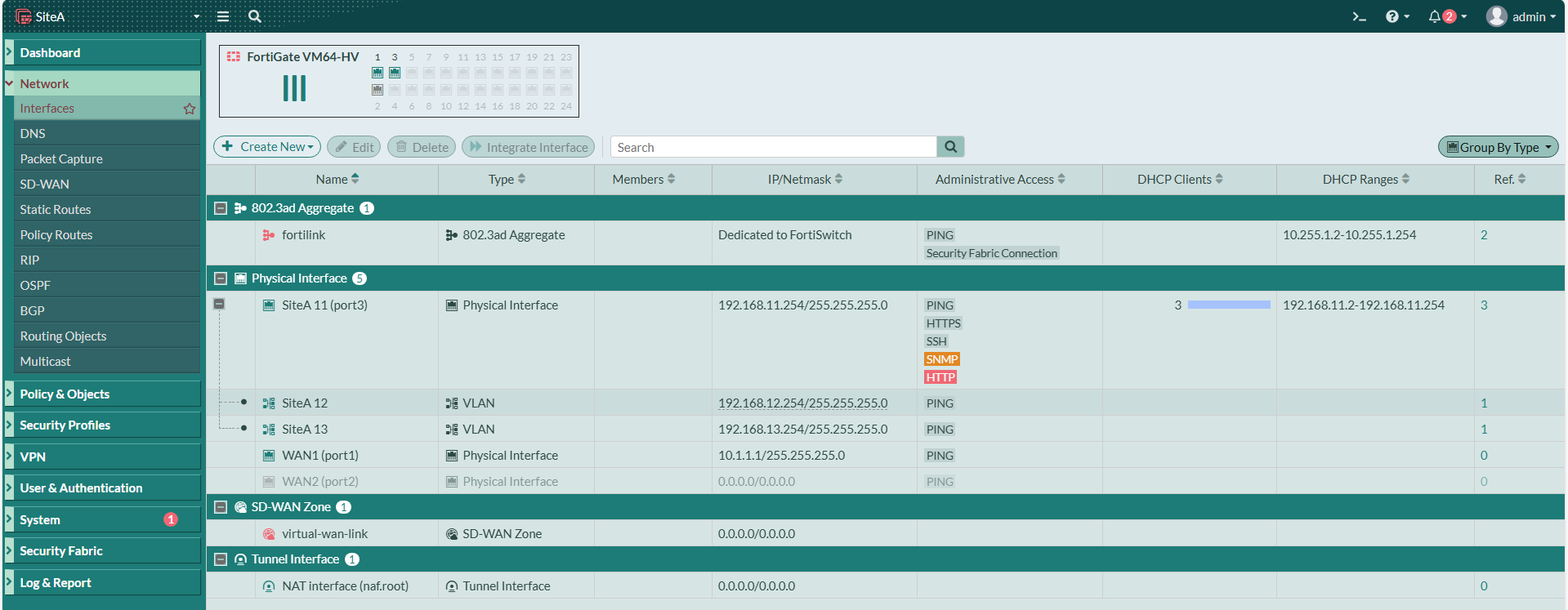
Task: Click port 1 on the faceplate
Action: (x=377, y=73)
